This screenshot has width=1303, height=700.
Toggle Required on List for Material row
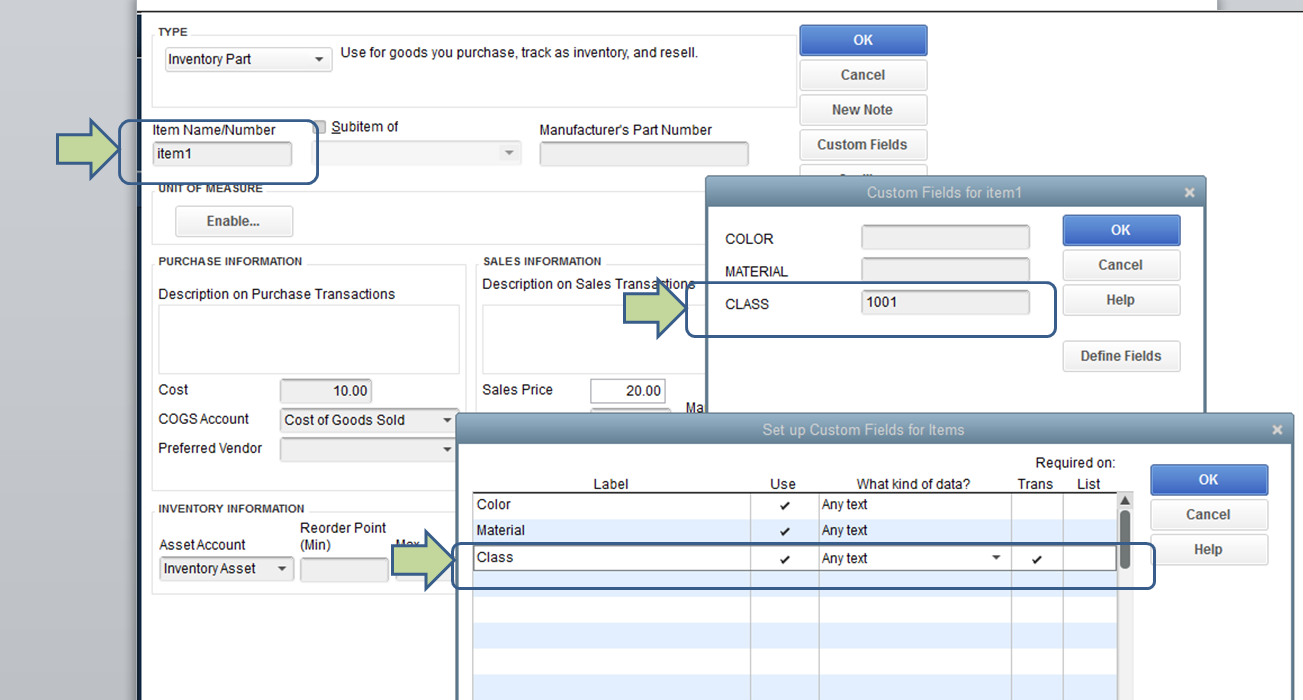coord(1088,531)
